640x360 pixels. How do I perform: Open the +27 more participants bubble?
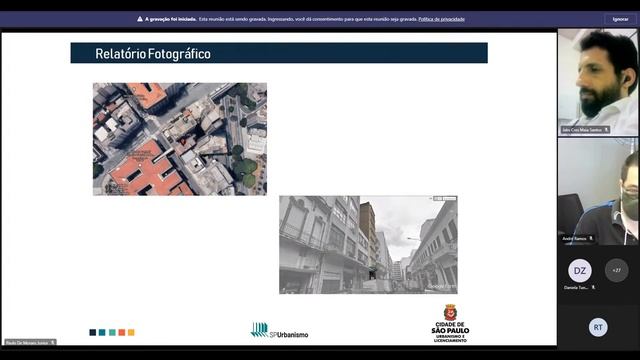[616, 270]
